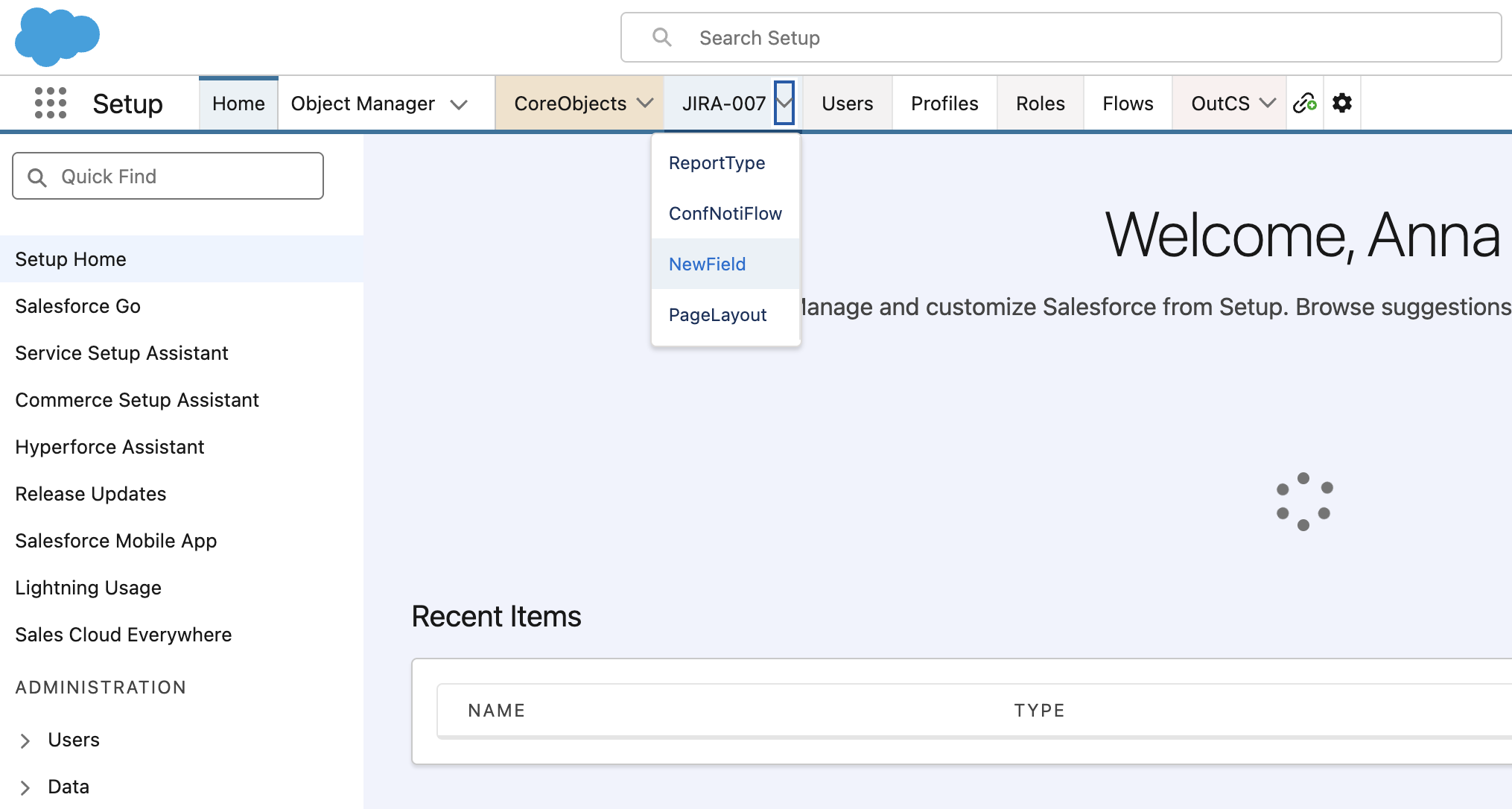Choose ConfNotiFlow from the dropdown menu
Screen dimensions: 1512x809
point(725,213)
